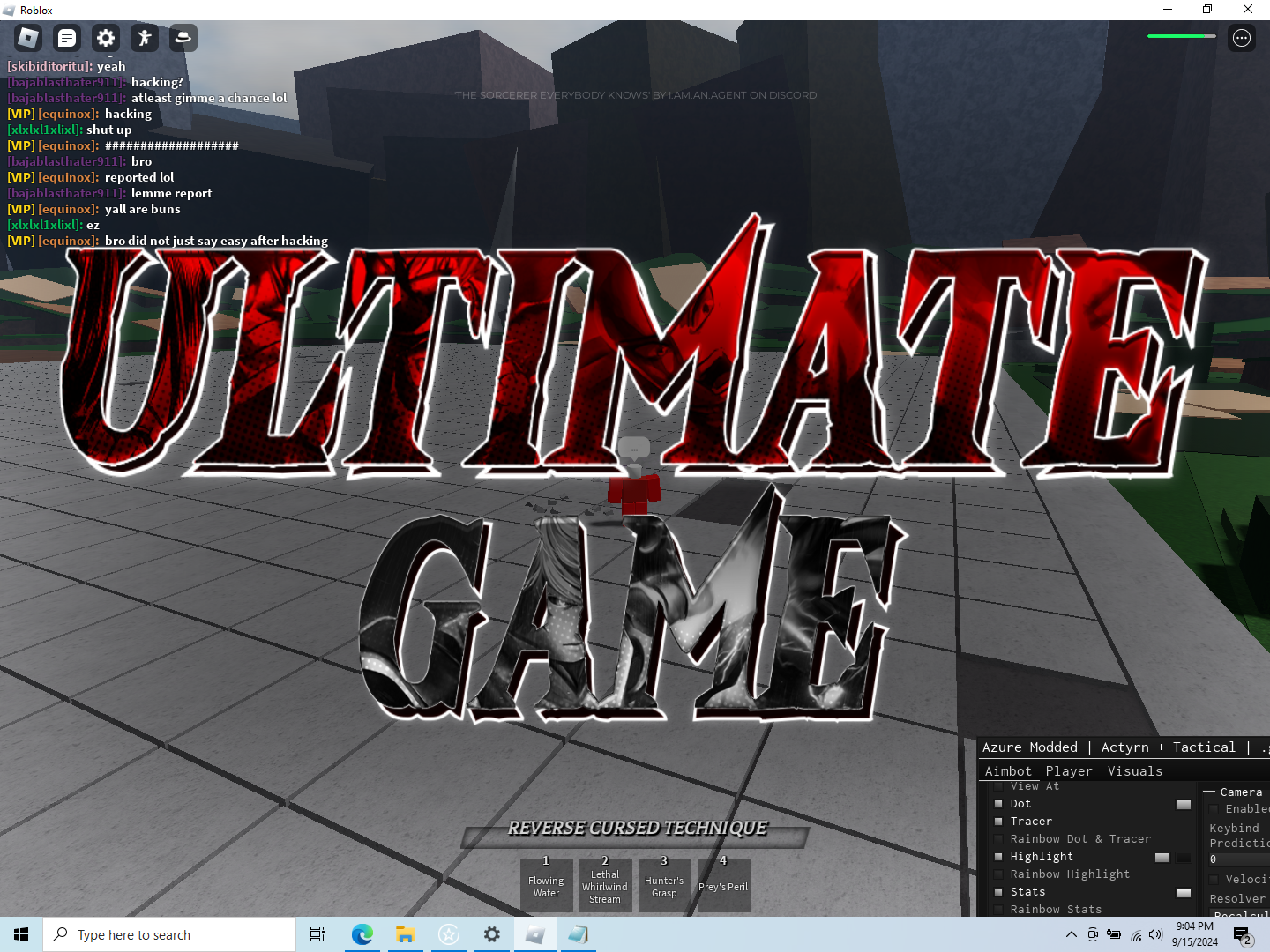
Task: Enable the Rainbow Stats checkbox
Action: coord(998,910)
